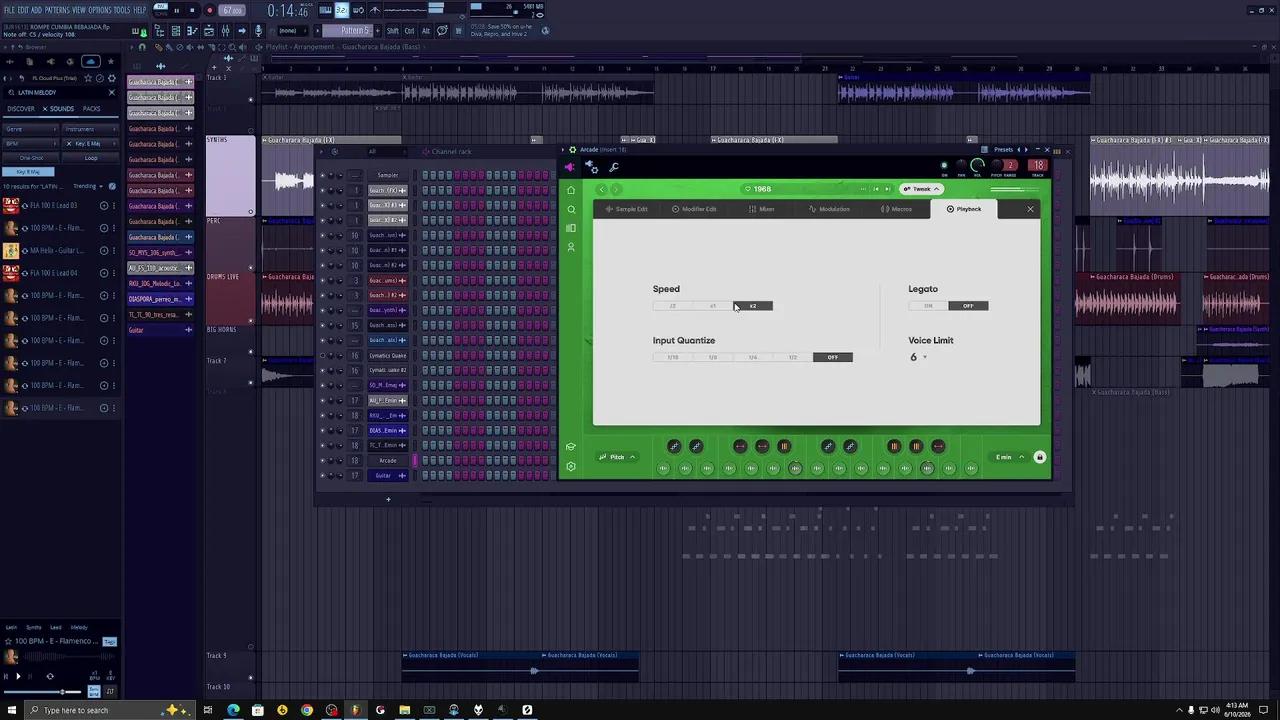Open the E min key dropdown
This screenshot has width=1280, height=720.
coord(1009,457)
